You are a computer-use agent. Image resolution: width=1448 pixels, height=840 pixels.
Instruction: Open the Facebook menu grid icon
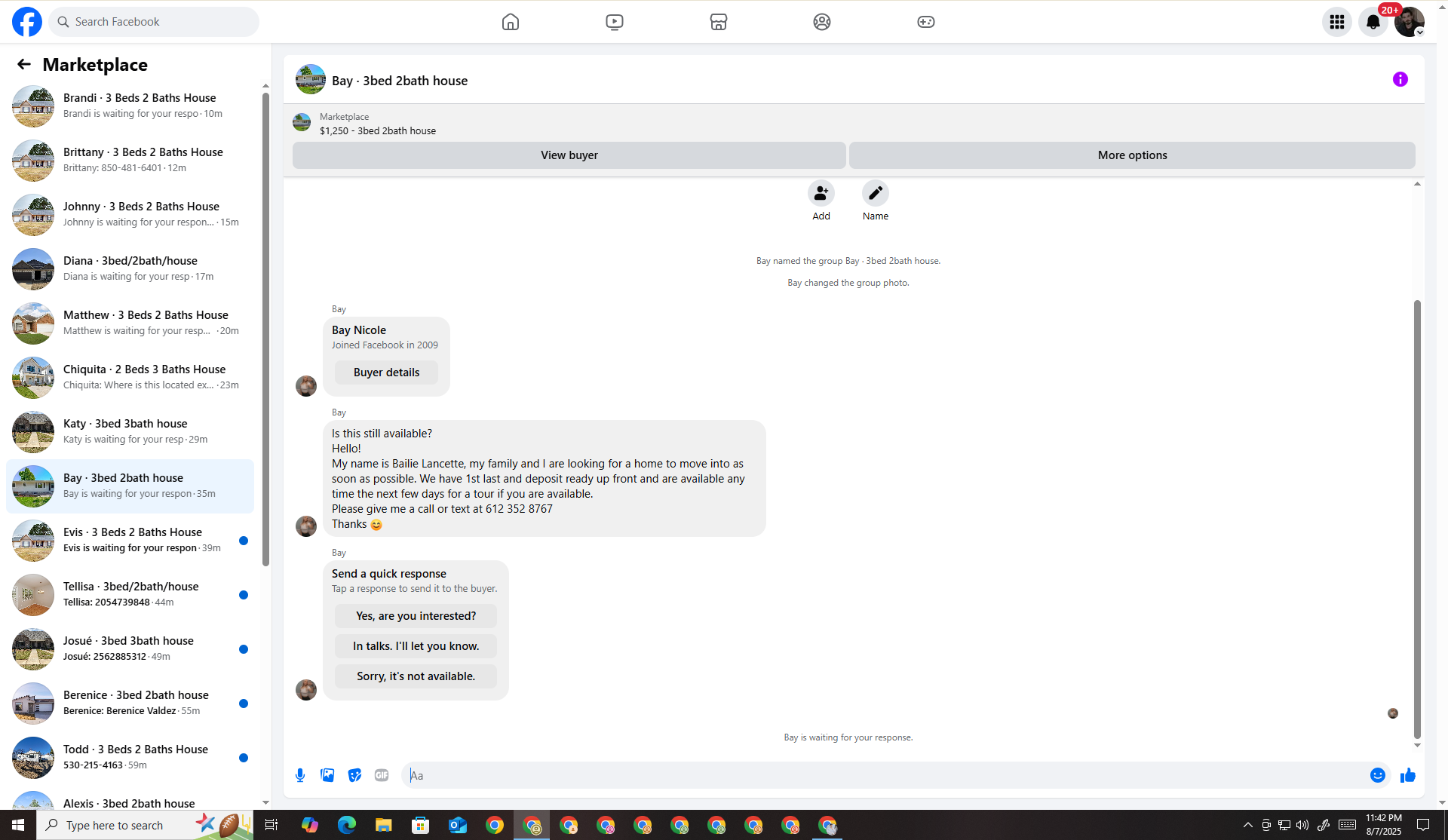coord(1336,22)
